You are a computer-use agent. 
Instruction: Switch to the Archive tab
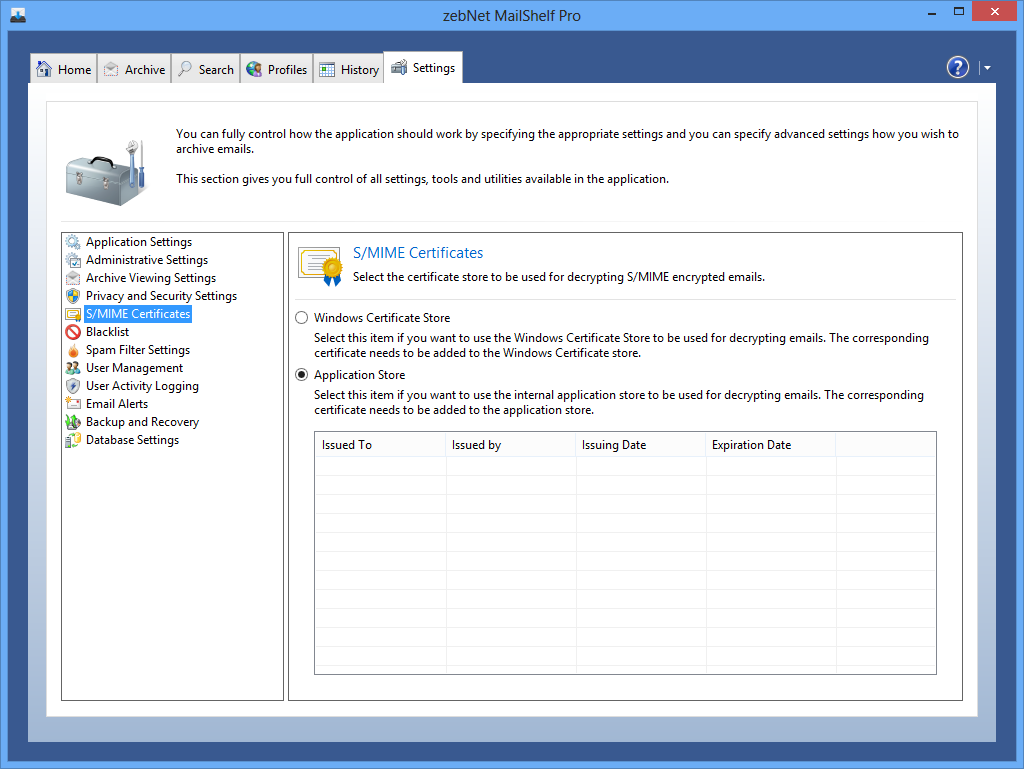tap(134, 69)
